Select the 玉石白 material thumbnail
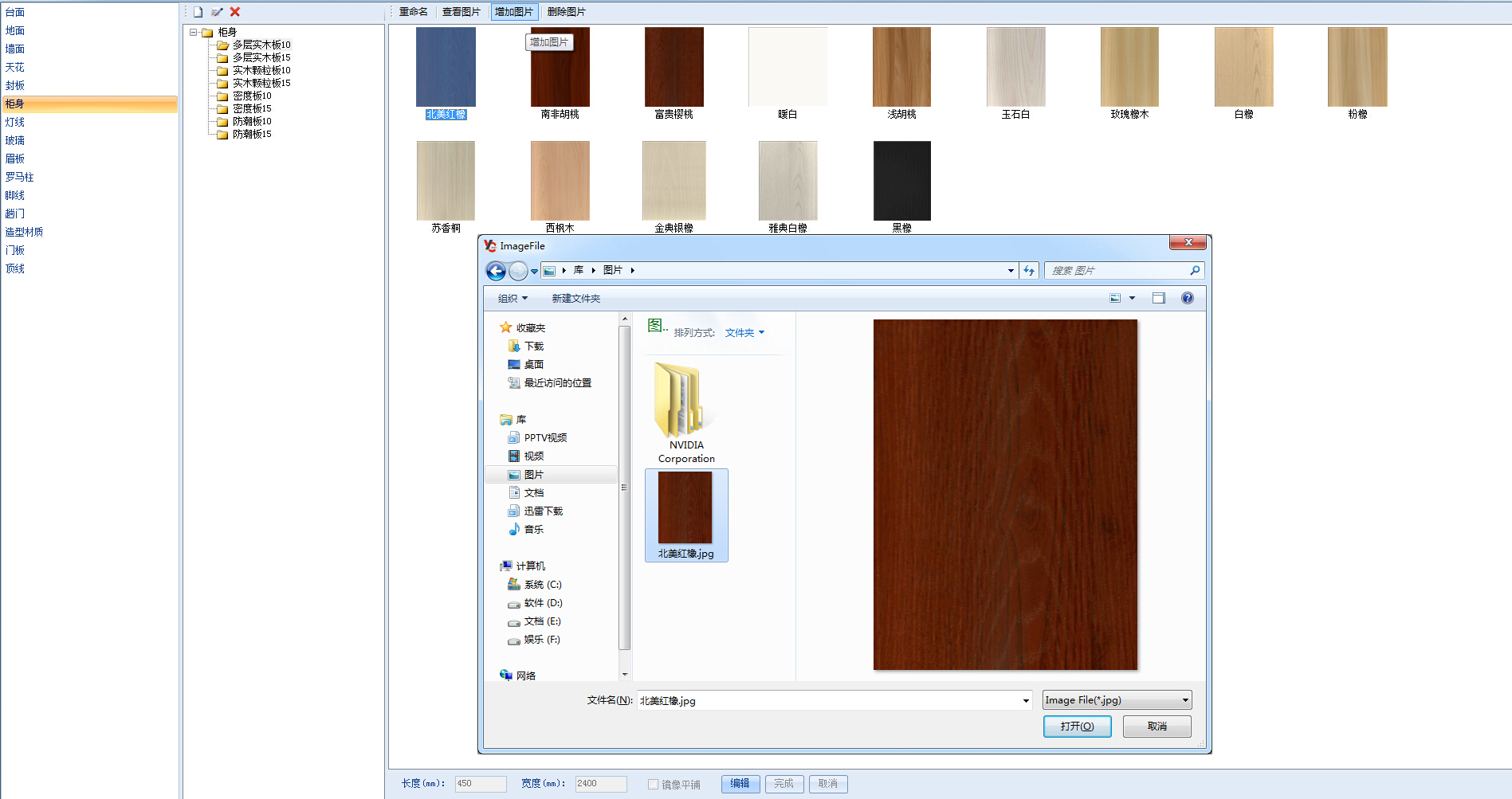Screen dimensions: 1512x799 [1015, 67]
